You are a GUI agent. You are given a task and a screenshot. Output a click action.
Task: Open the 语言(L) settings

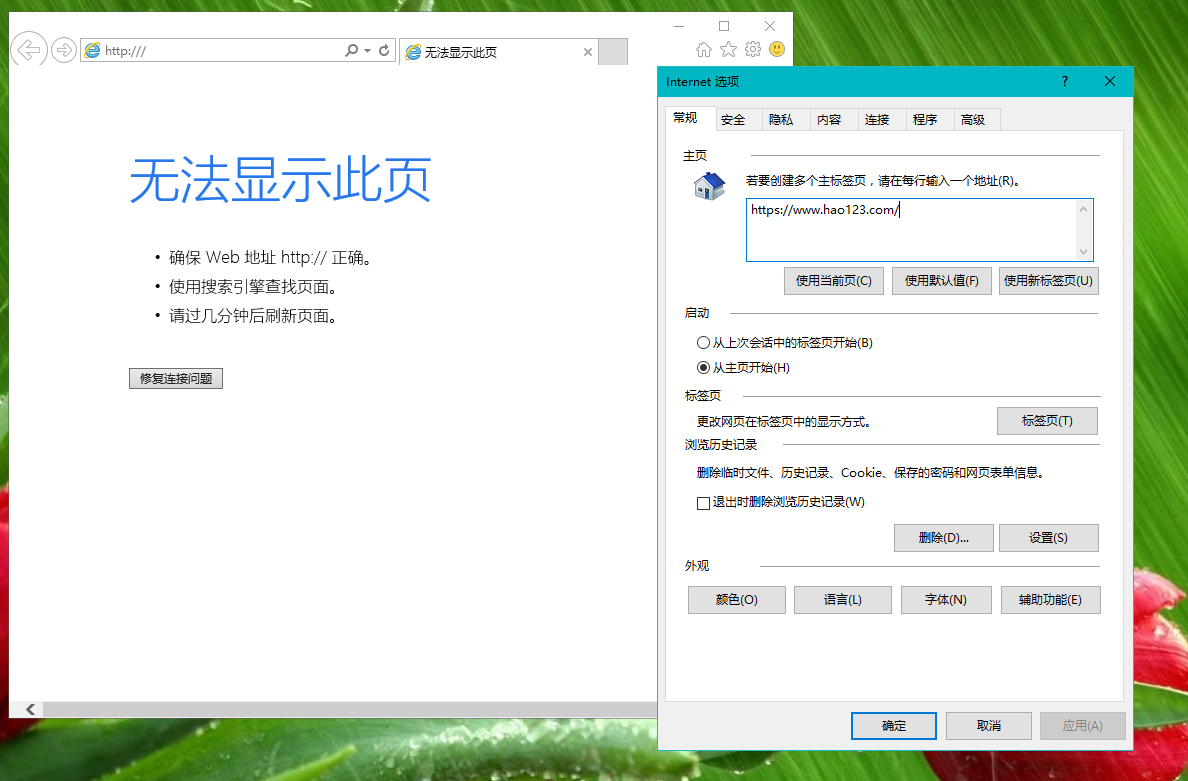(843, 599)
